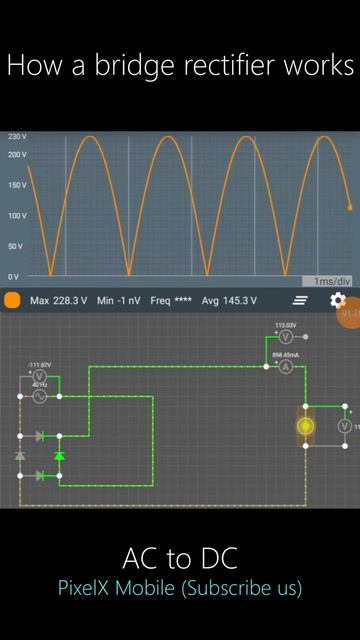This screenshot has width=360, height=640.
Task: Tap the Min -1 nV readout
Action: pos(119,301)
